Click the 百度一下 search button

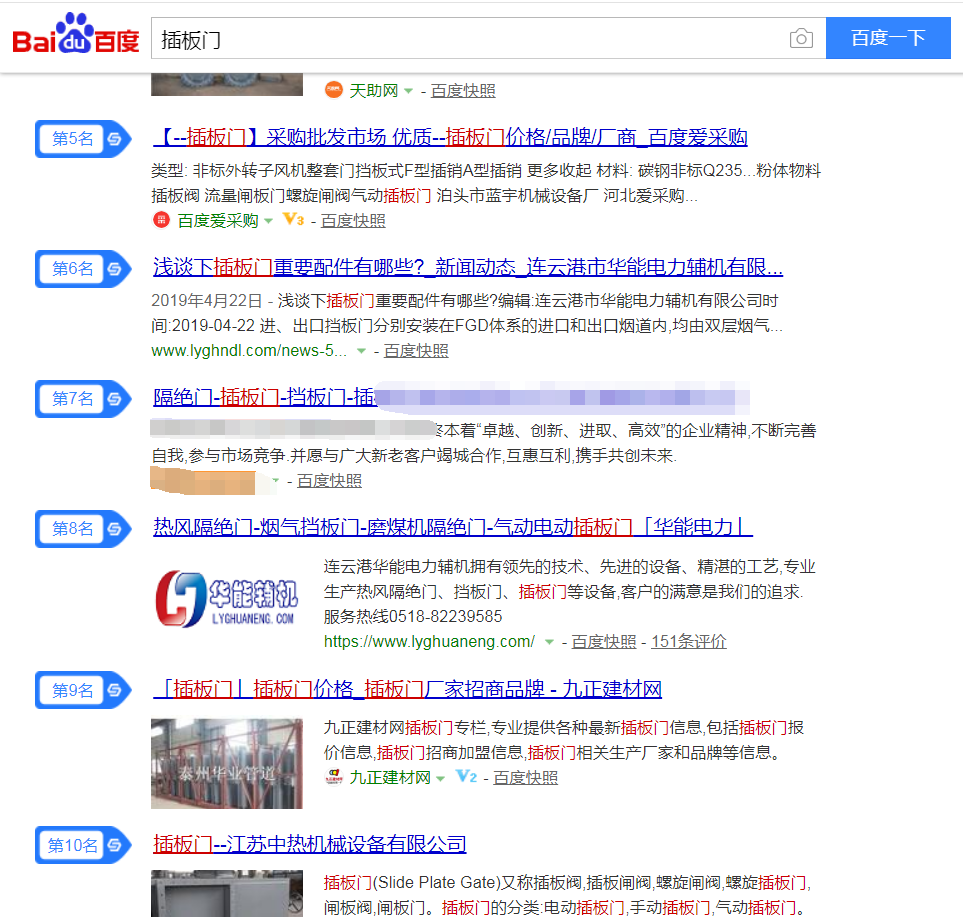pos(888,38)
